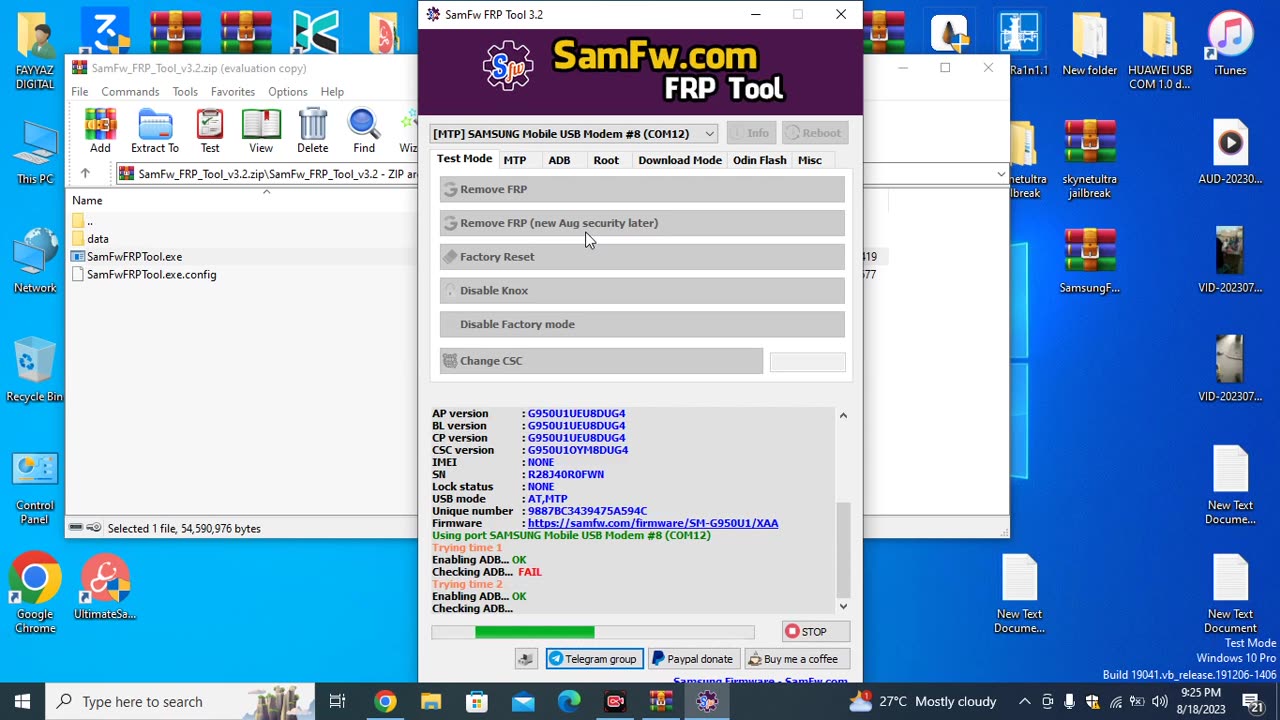Launch the Google Chrome desktop shortcut

[35, 594]
